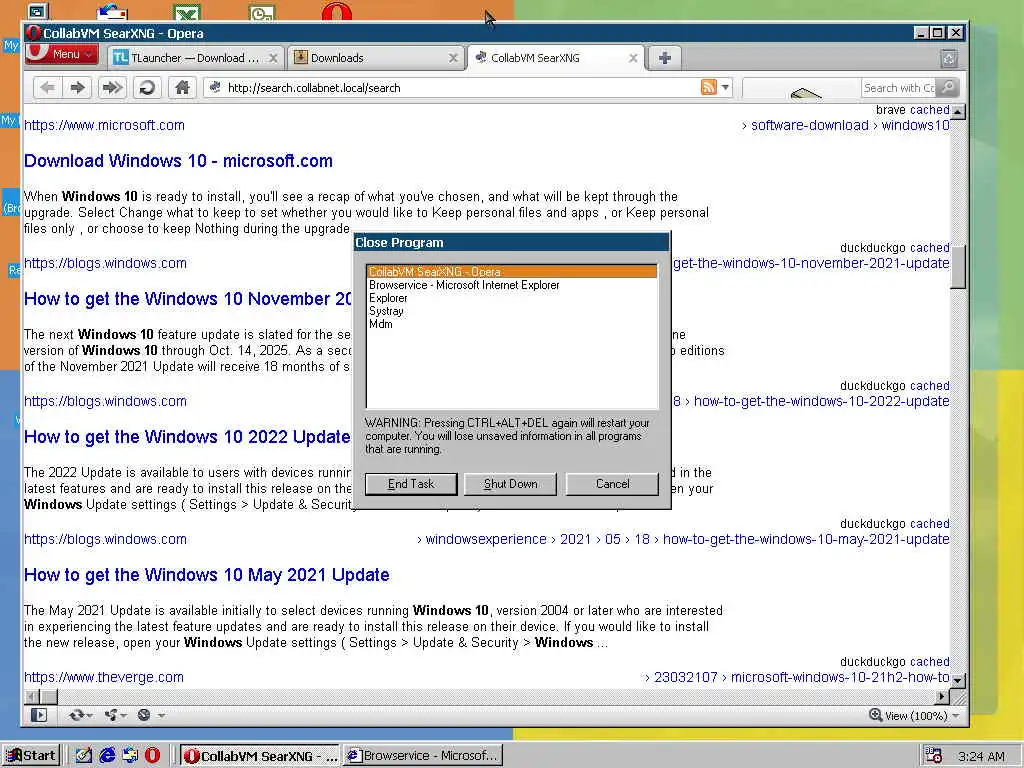
Task: Cancel the Close Program dialog
Action: pos(613,484)
